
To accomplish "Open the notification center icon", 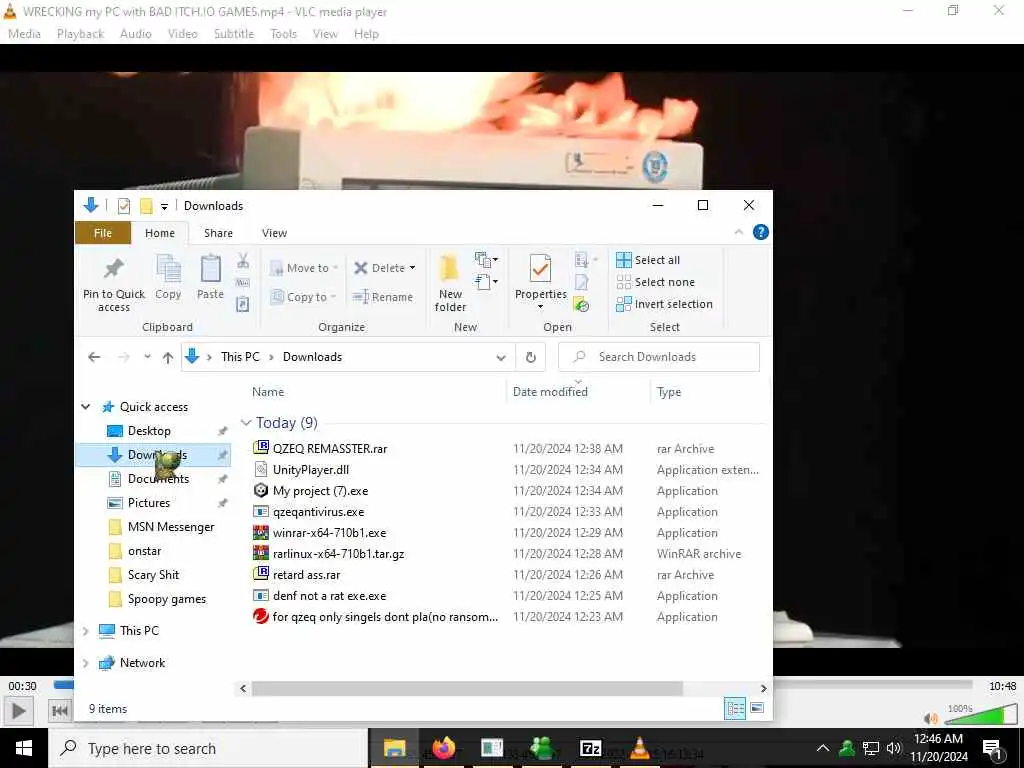I will 993,748.
